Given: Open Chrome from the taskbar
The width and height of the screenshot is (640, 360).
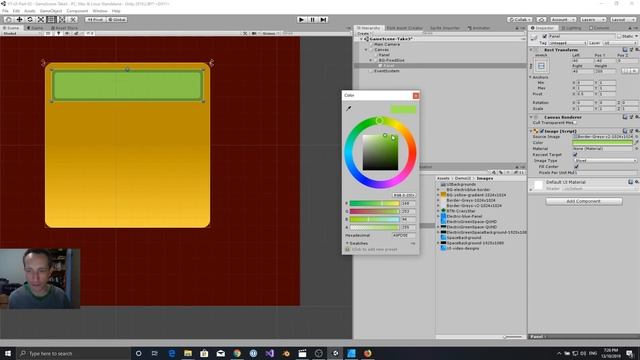Looking at the screenshot, I should [x=237, y=353].
